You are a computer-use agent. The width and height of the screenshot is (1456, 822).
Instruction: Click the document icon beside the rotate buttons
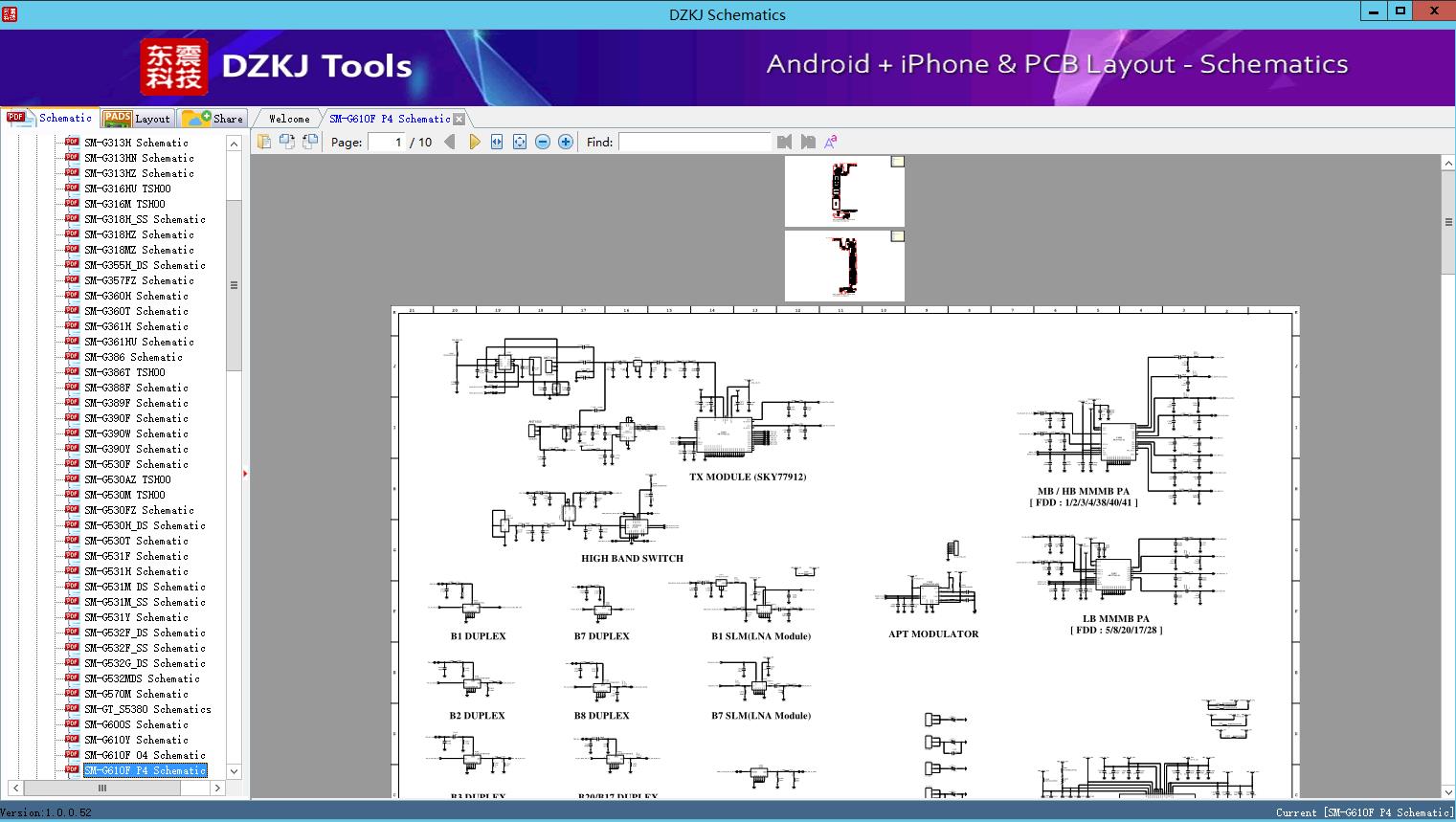coord(263,142)
